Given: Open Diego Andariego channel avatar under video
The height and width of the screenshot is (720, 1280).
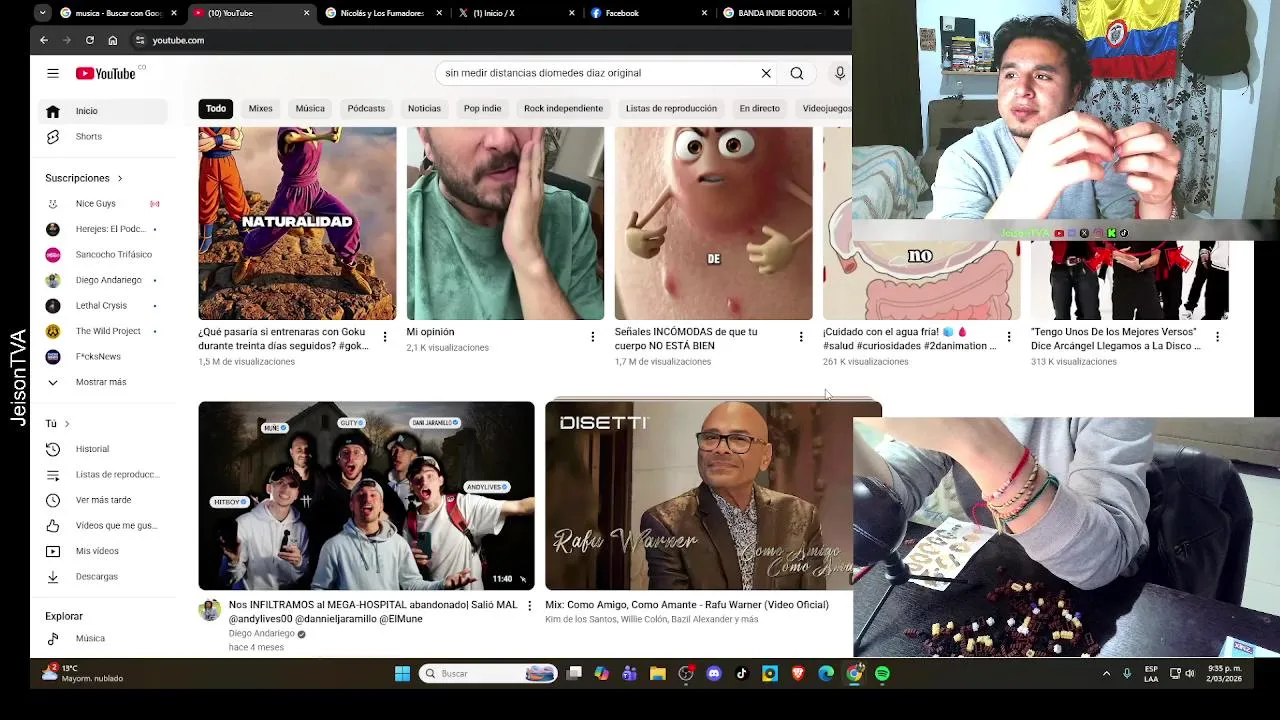Looking at the screenshot, I should (210, 610).
